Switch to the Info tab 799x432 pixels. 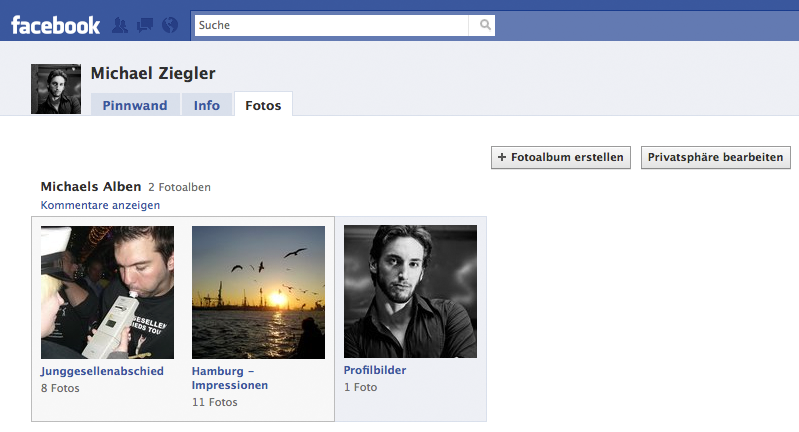[207, 105]
